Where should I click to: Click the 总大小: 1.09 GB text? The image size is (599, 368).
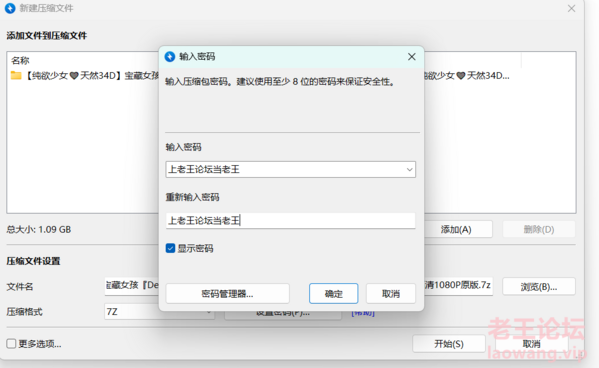[39, 229]
